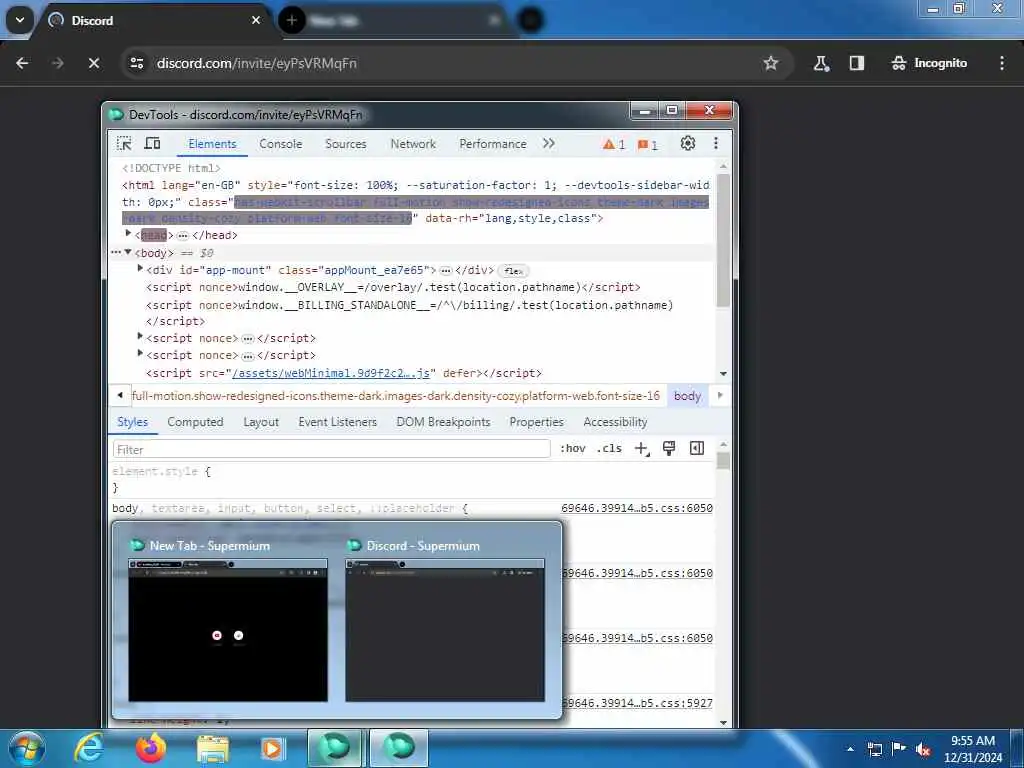Expand the first collapsed script nonce node

pyautogui.click(x=140, y=337)
